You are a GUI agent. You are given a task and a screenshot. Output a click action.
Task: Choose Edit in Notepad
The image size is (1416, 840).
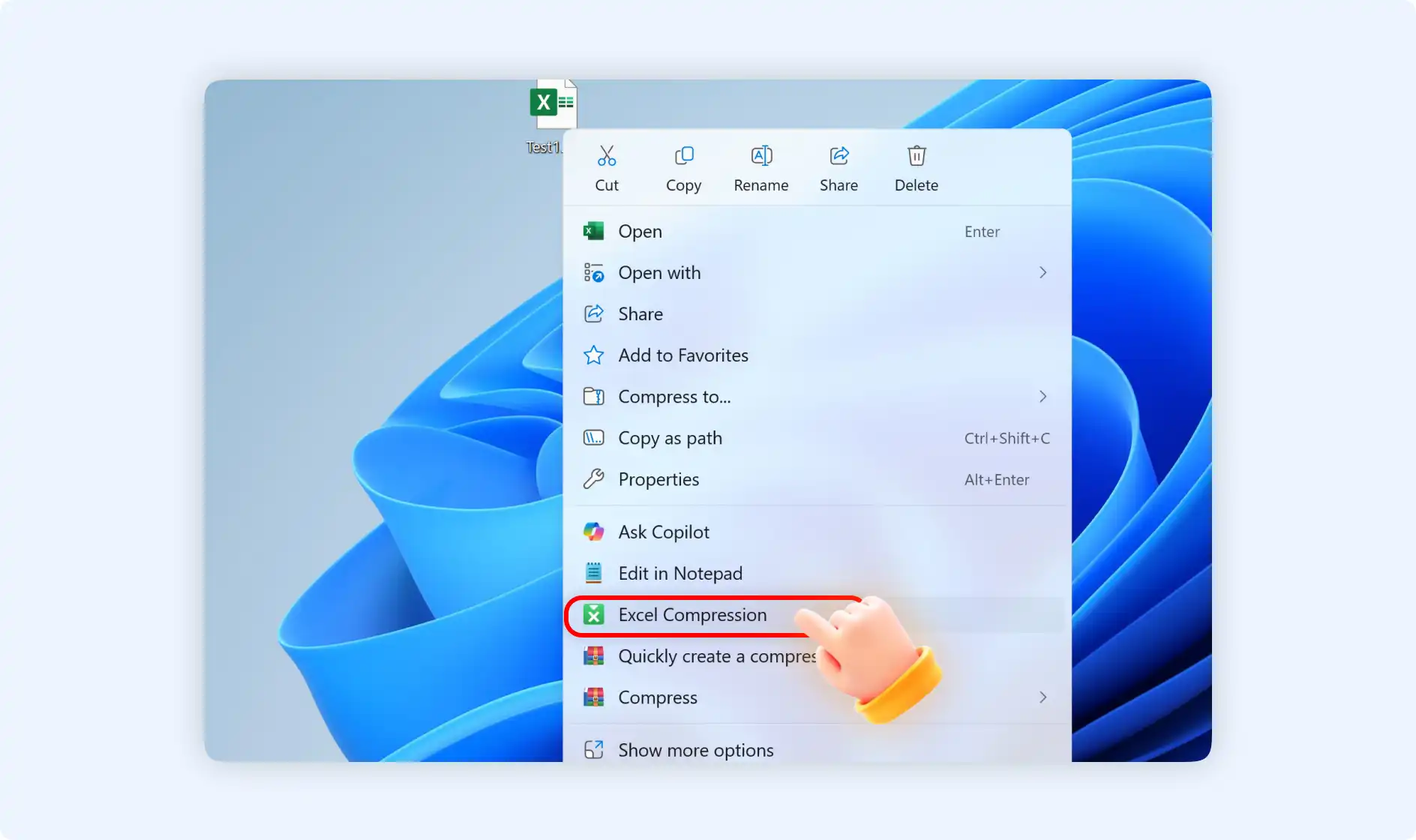[817, 573]
